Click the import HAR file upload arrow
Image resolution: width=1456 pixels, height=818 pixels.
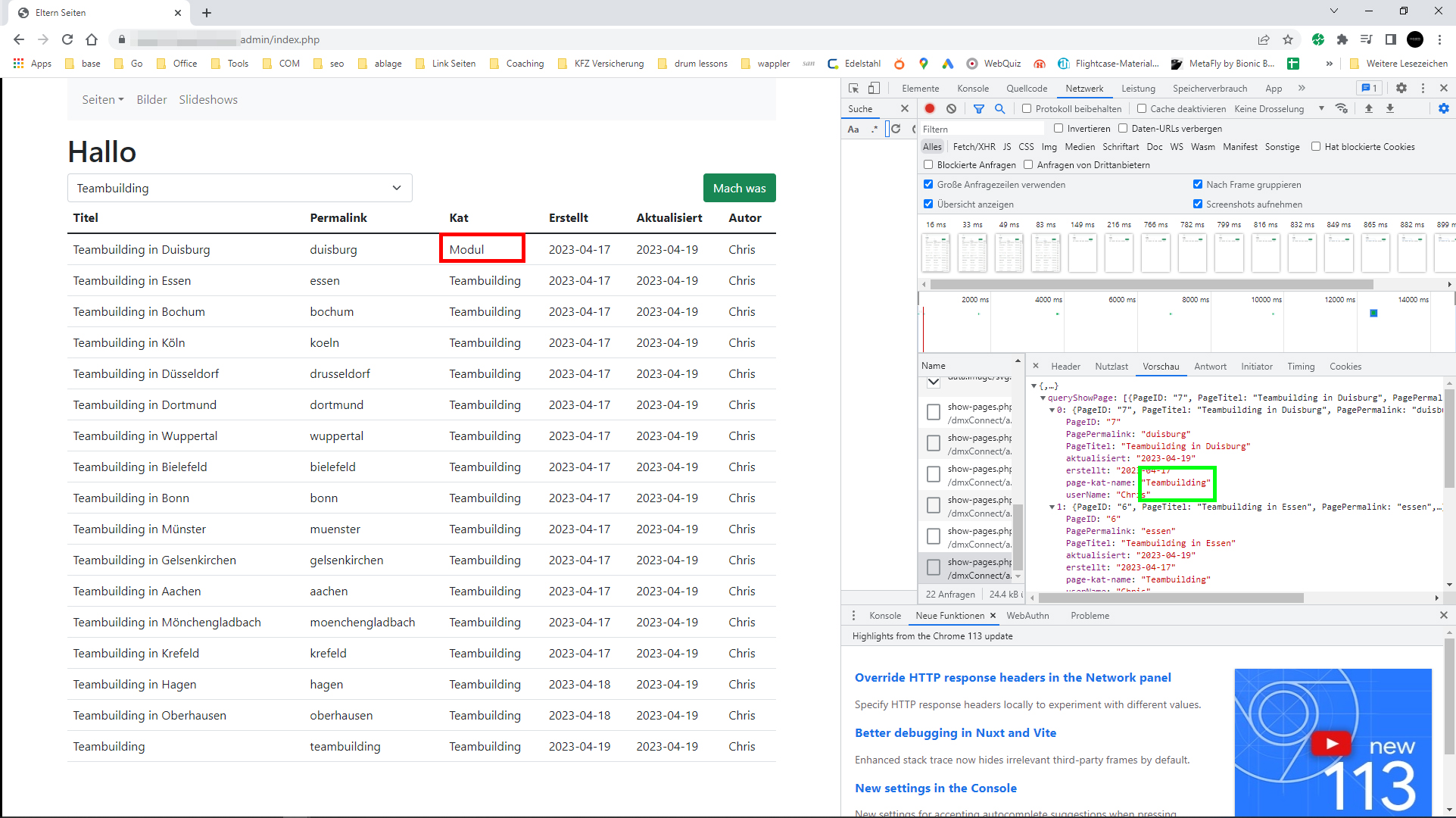click(x=1368, y=108)
